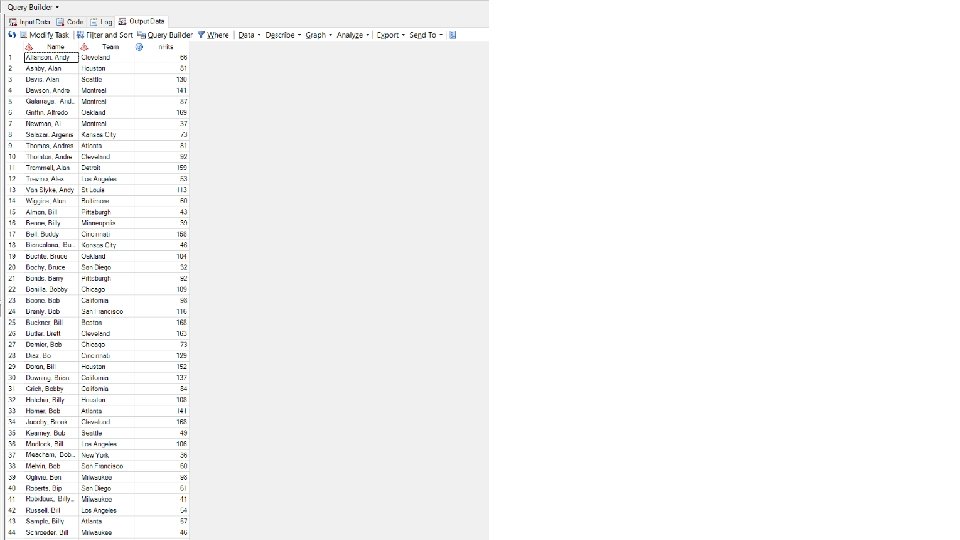
Task: Select the cell 'Doran, Bill'
Action: click(51, 367)
